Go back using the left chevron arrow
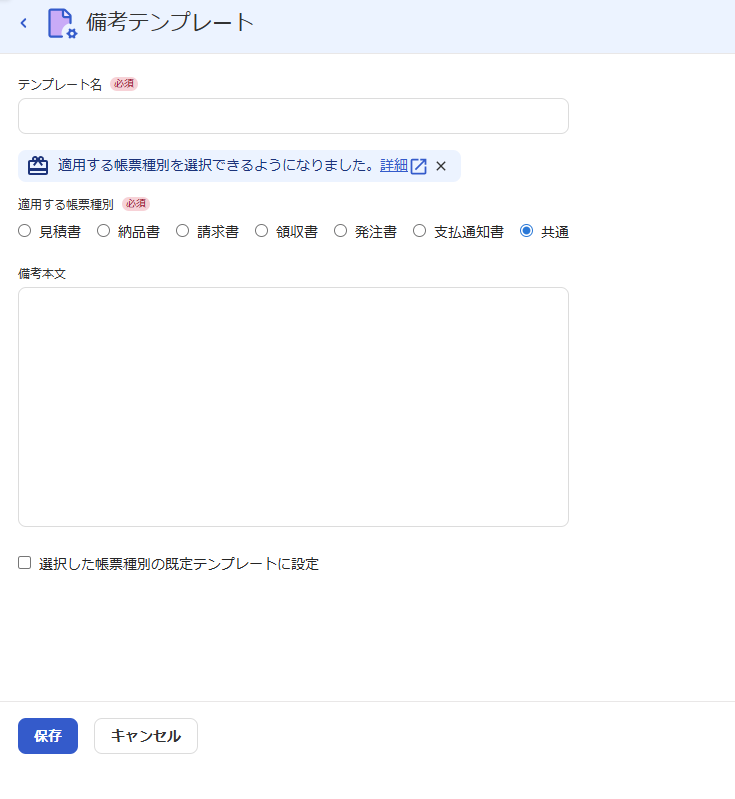Screen dimensions: 735x799 (23, 23)
